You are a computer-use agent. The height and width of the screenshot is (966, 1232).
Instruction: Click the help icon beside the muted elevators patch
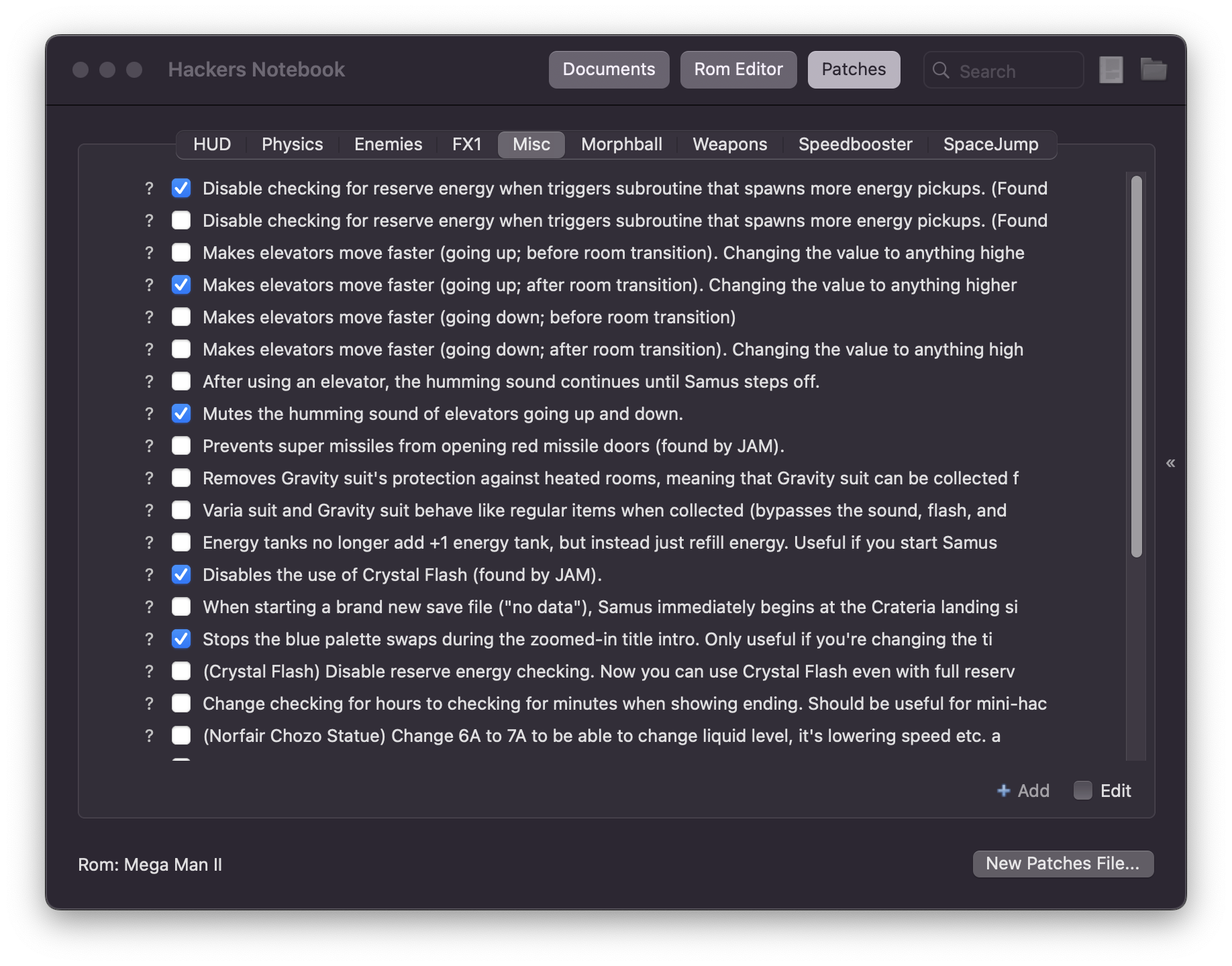[149, 414]
